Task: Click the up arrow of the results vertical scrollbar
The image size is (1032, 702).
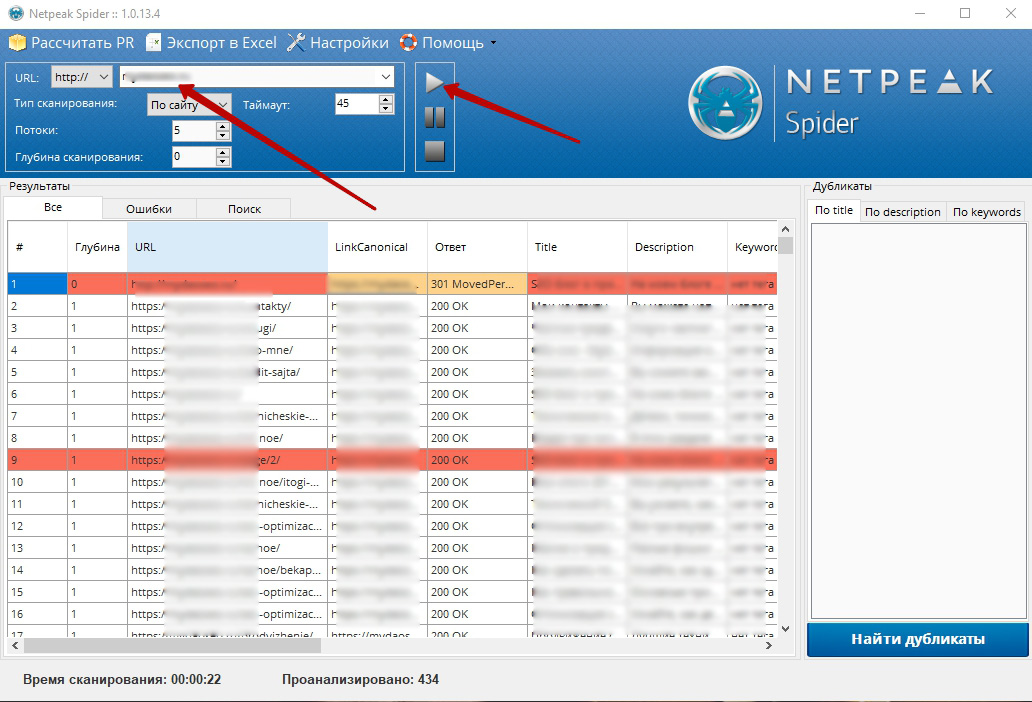Action: pos(785,229)
